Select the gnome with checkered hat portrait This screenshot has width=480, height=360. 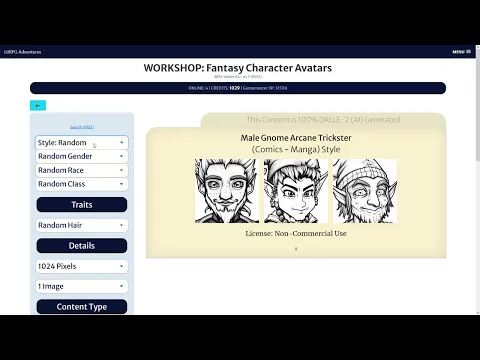[x=365, y=191]
